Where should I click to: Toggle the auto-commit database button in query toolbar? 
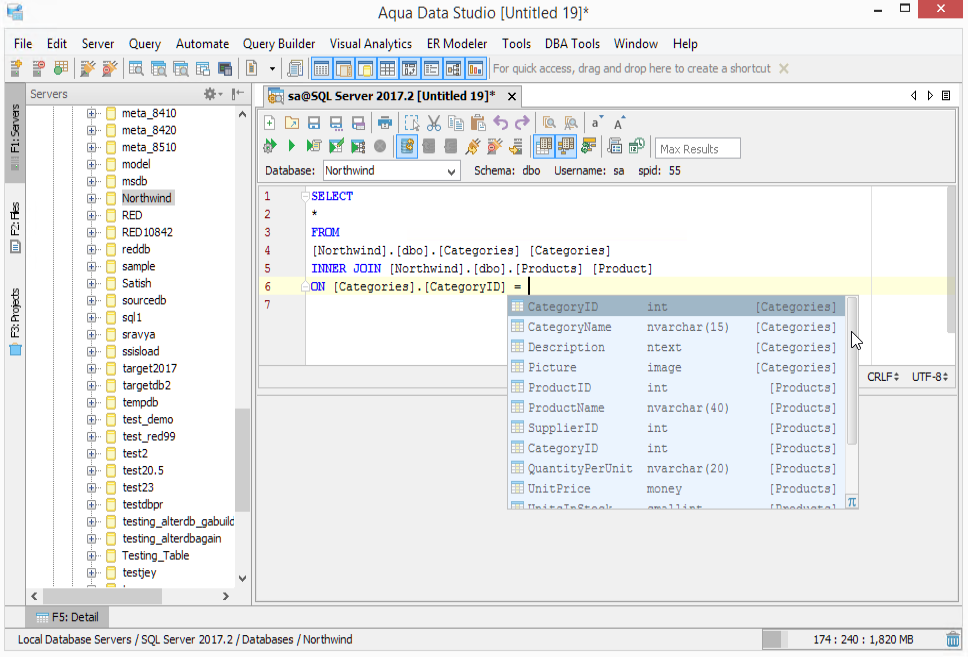click(x=407, y=147)
